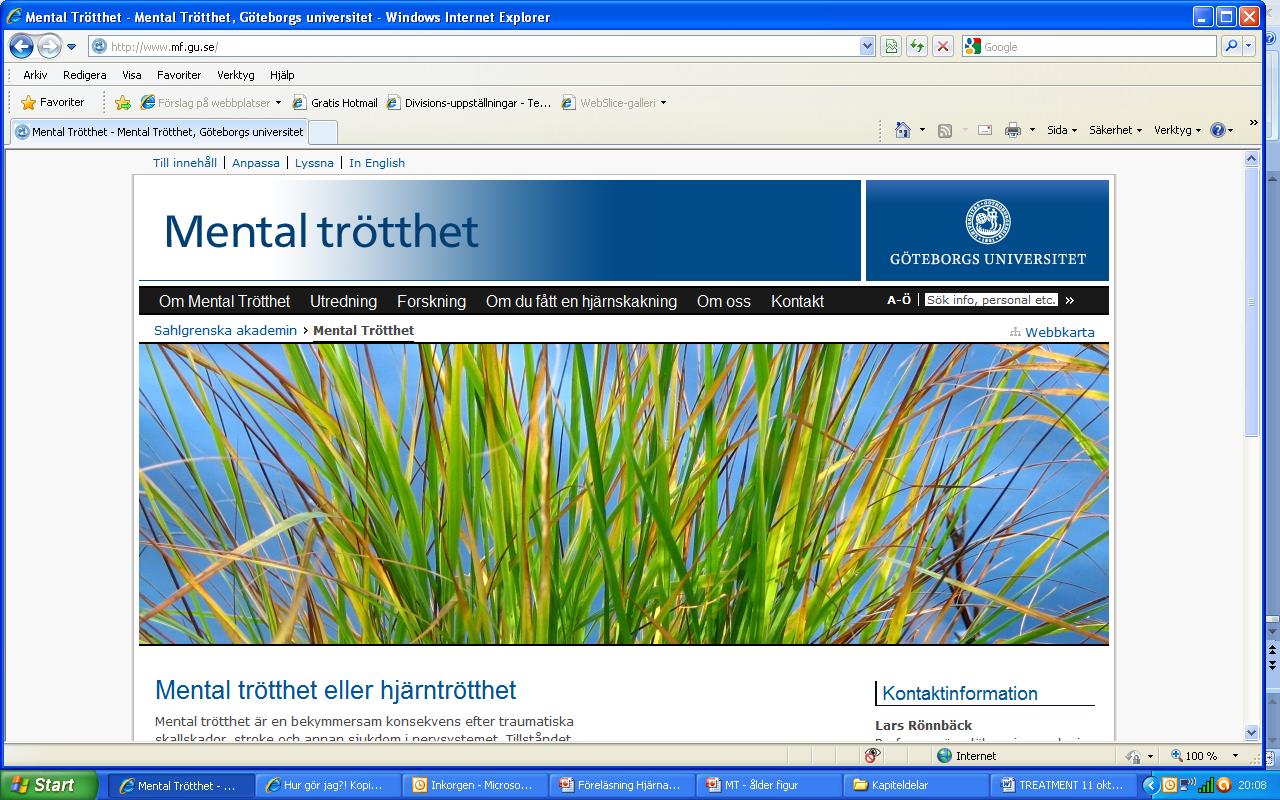Open the Visa menu
Image resolution: width=1280 pixels, height=800 pixels.
coord(132,75)
